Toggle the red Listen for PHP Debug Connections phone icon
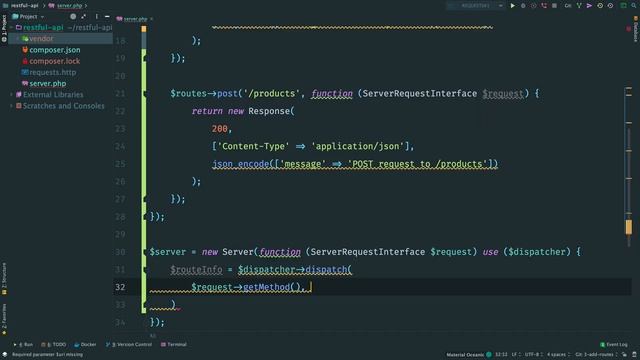 (544, 6)
